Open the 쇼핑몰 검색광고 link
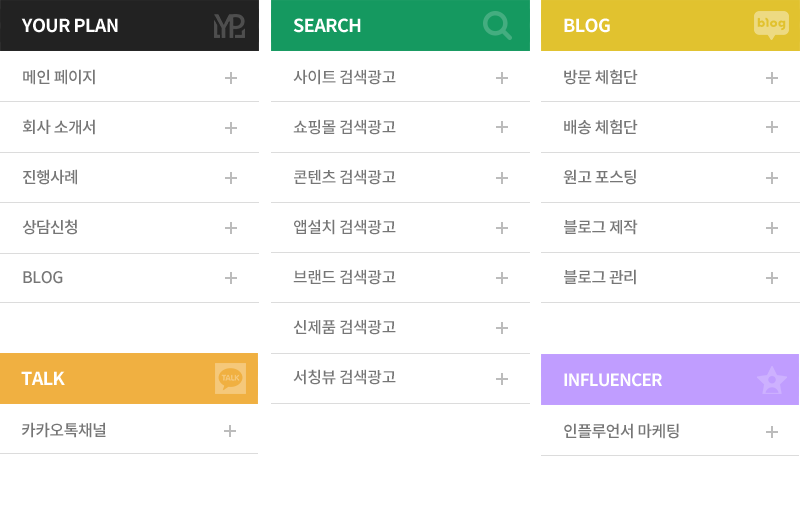 pyautogui.click(x=401, y=127)
